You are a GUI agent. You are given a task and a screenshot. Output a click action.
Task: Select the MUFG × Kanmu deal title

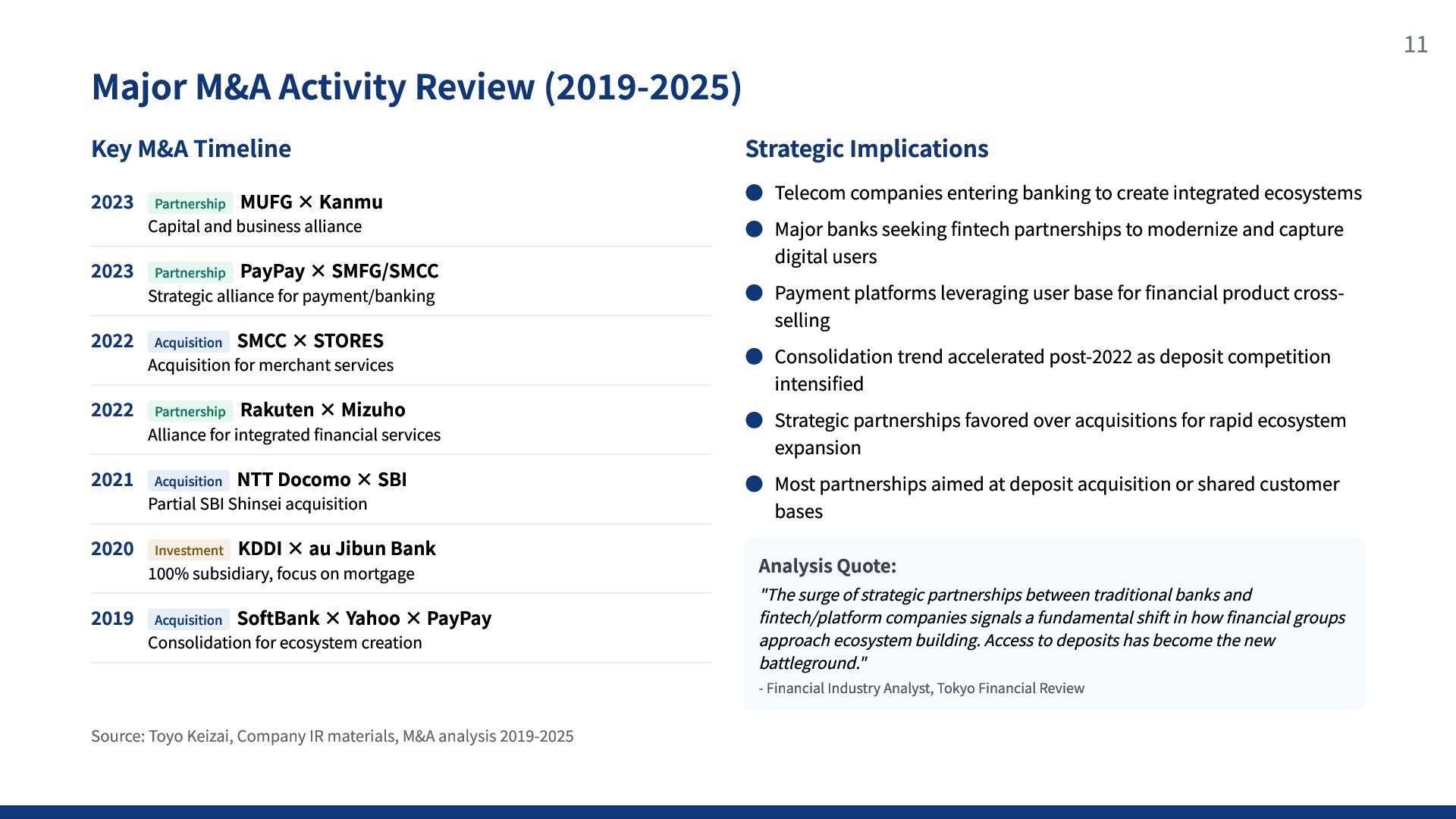[311, 202]
